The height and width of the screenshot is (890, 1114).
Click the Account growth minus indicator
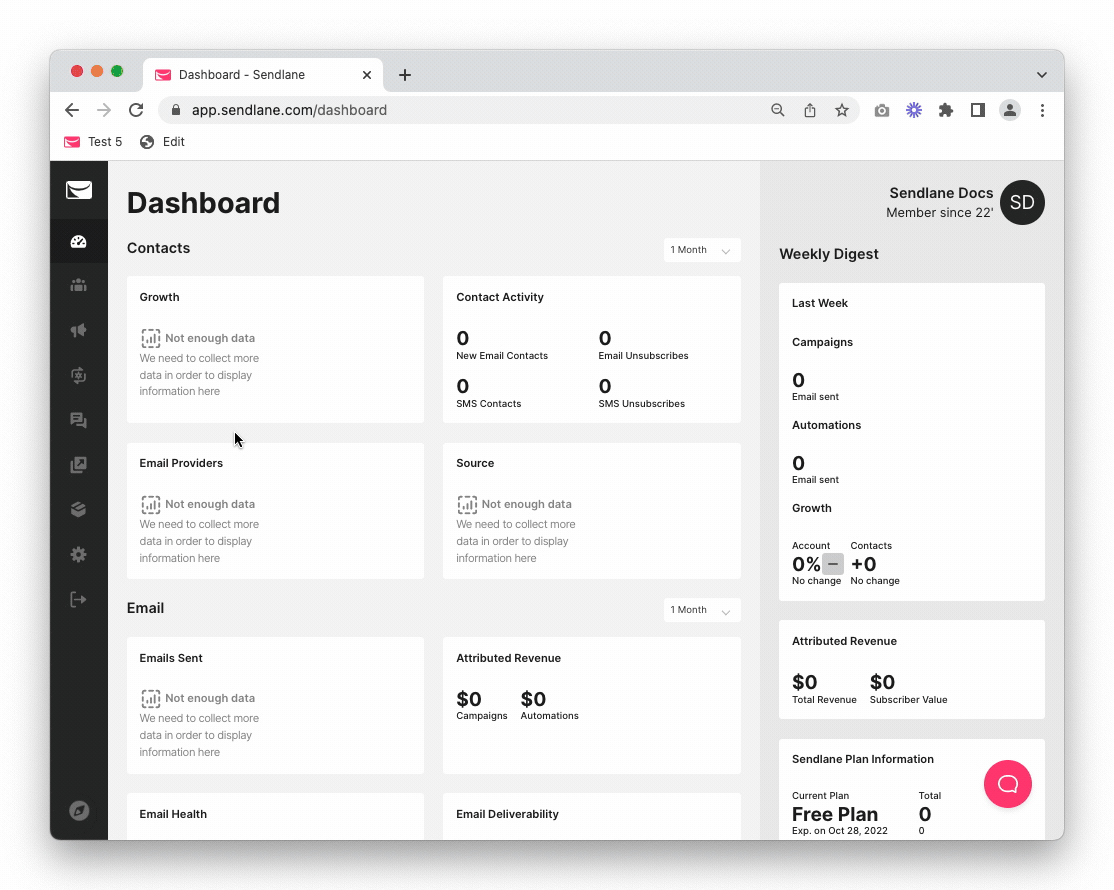point(833,564)
